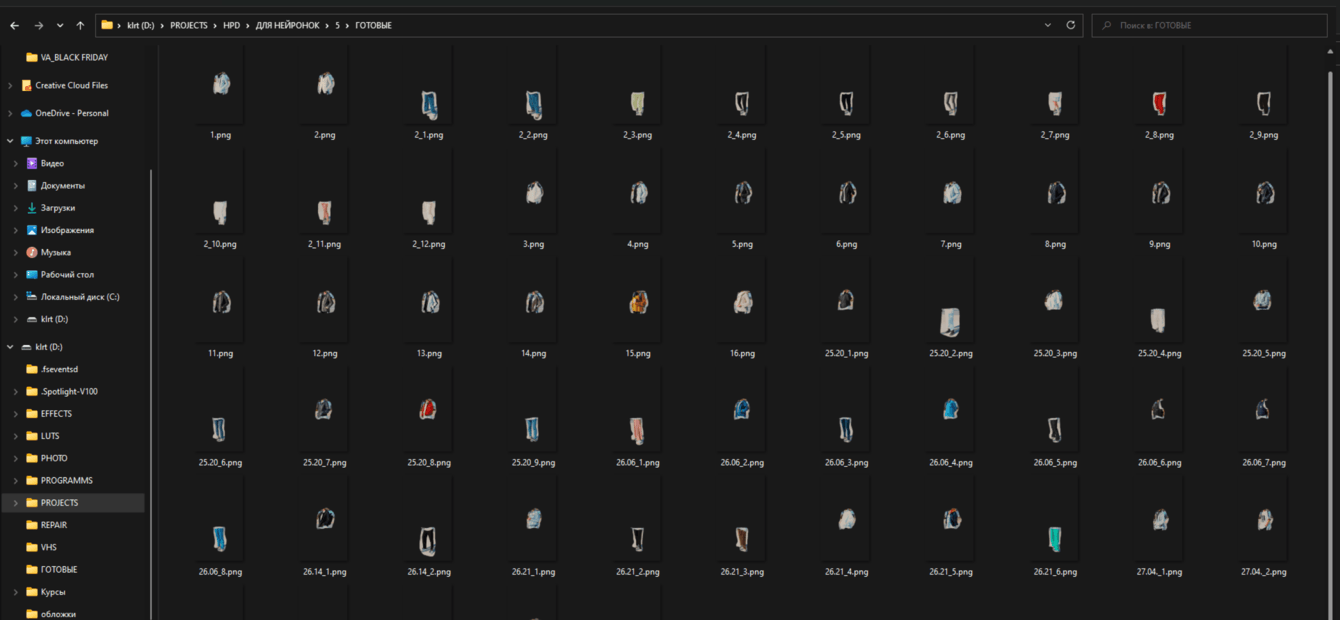Open OneDrive - Personal in sidebar
This screenshot has height=620, width=1340.
pyautogui.click(x=71, y=113)
